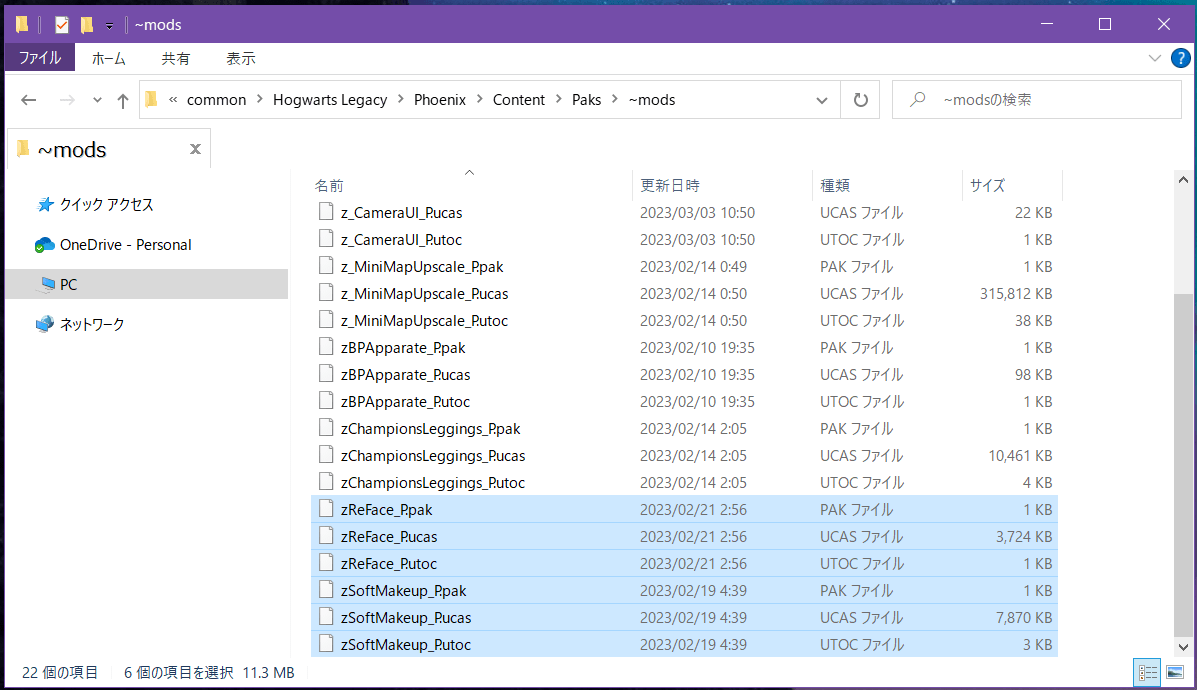Click the 315,812 KB size cell
This screenshot has height=690, width=1197.
pyautogui.click(x=1015, y=294)
